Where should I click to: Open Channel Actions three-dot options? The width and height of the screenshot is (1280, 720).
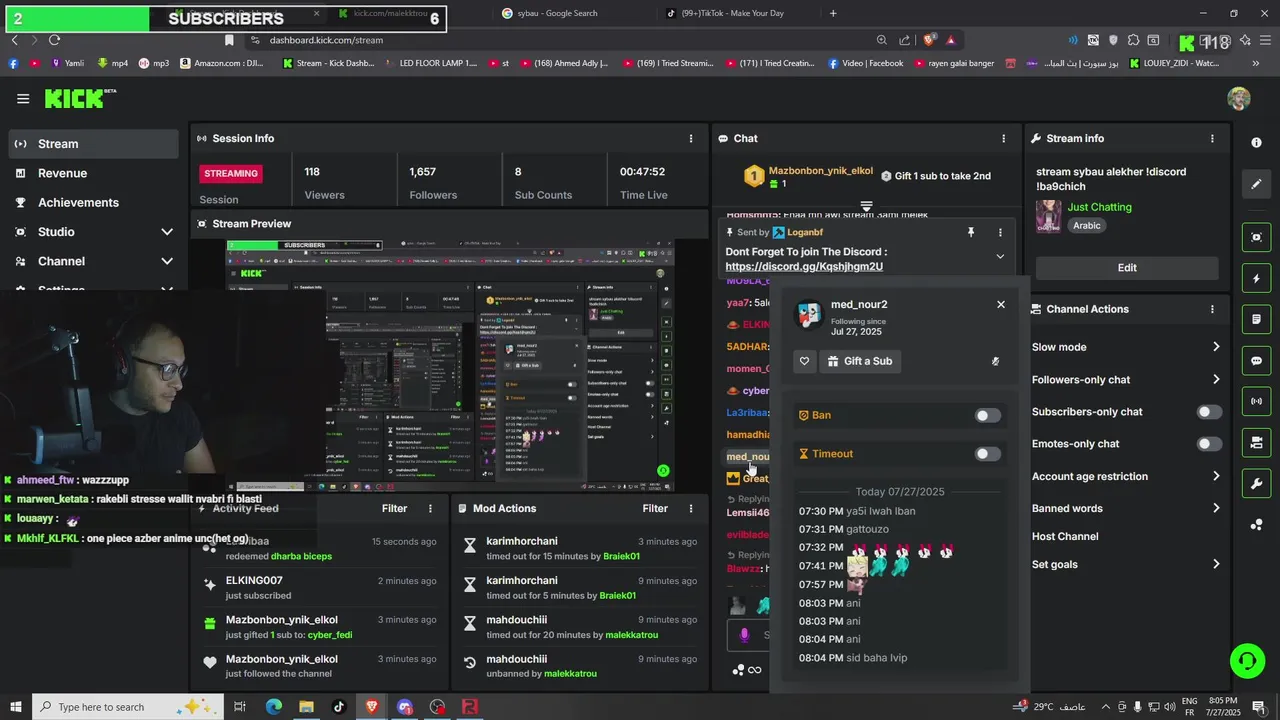click(x=1212, y=309)
